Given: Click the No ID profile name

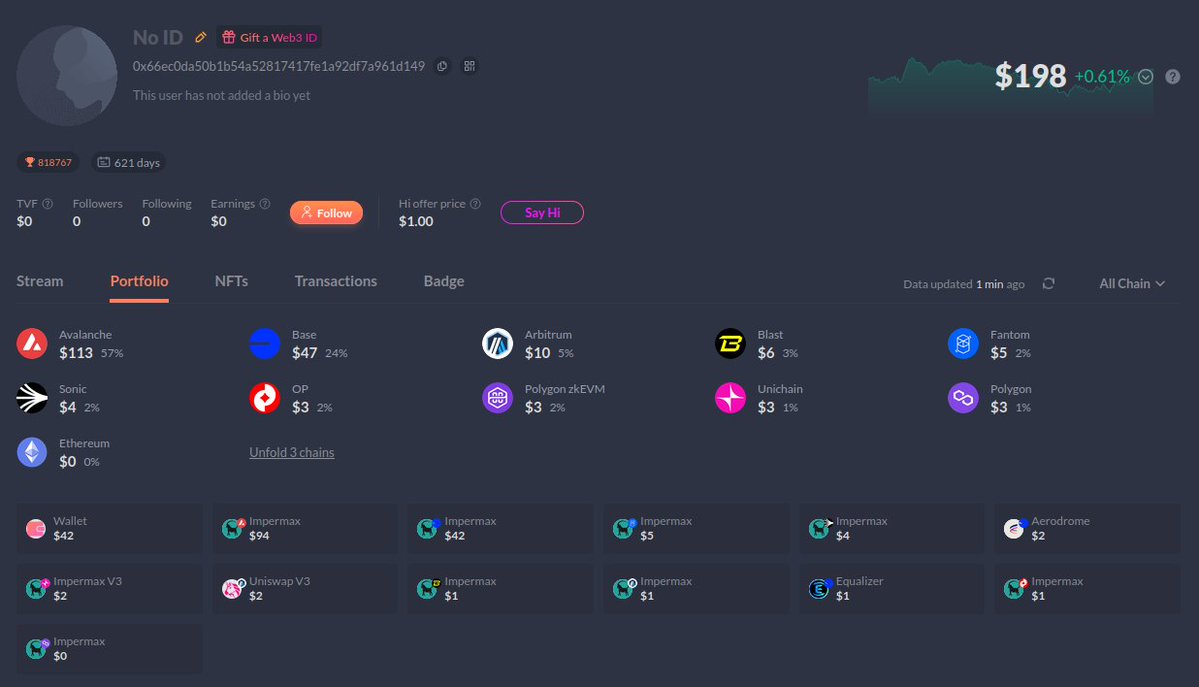Looking at the screenshot, I should tap(158, 37).
